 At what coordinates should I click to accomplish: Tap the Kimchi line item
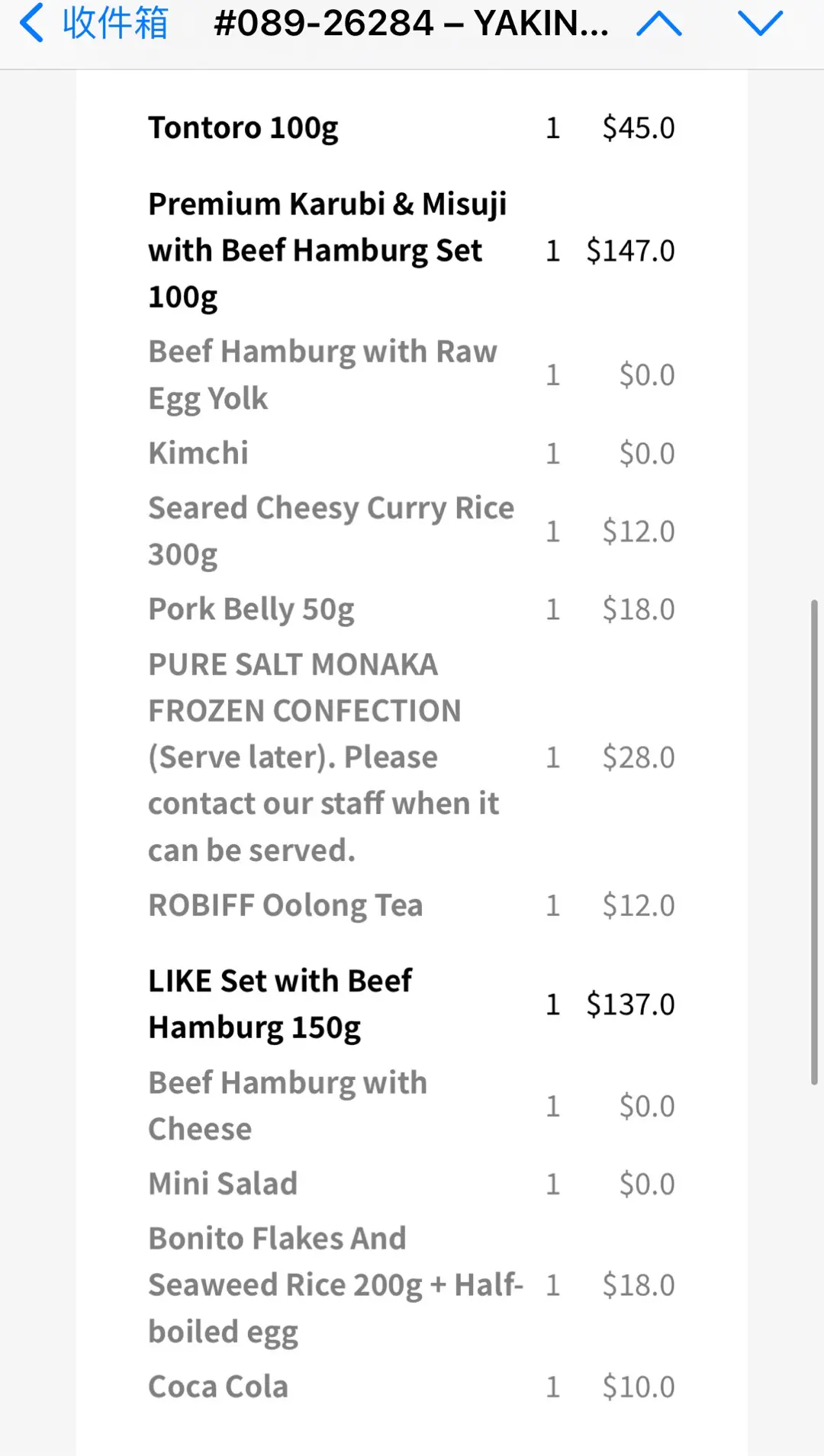pyautogui.click(x=198, y=453)
